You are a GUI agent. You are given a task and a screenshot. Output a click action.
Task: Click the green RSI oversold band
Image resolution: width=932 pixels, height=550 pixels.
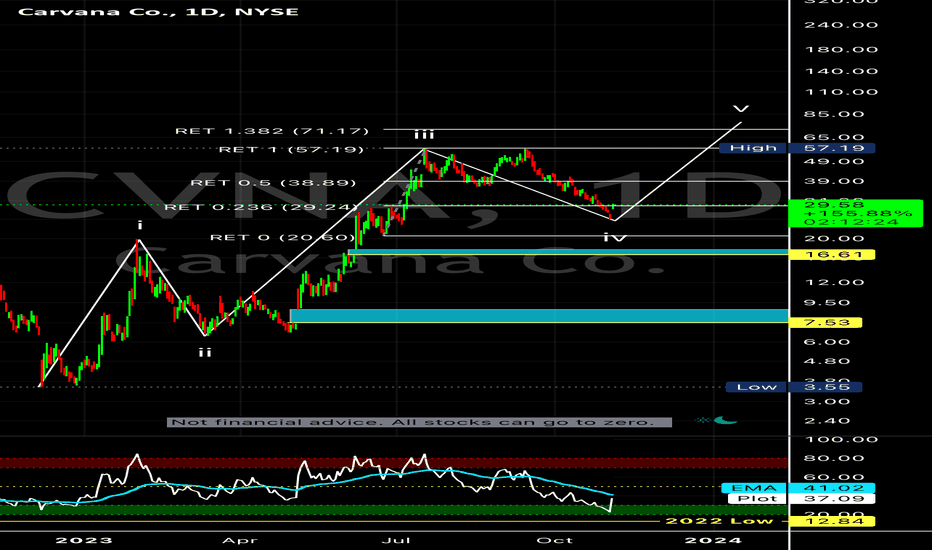point(393,510)
